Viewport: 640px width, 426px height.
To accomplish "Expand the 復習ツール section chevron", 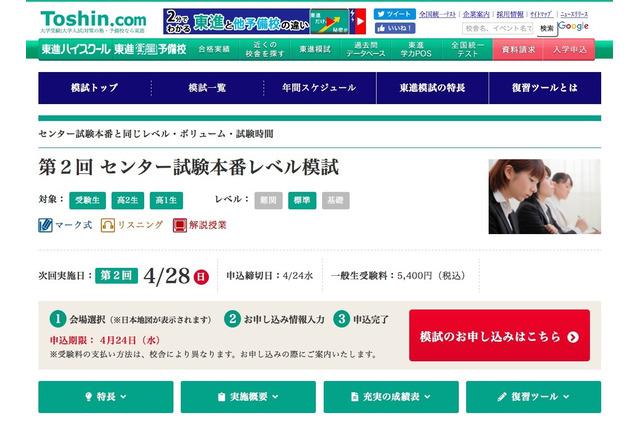I will click(x=566, y=397).
